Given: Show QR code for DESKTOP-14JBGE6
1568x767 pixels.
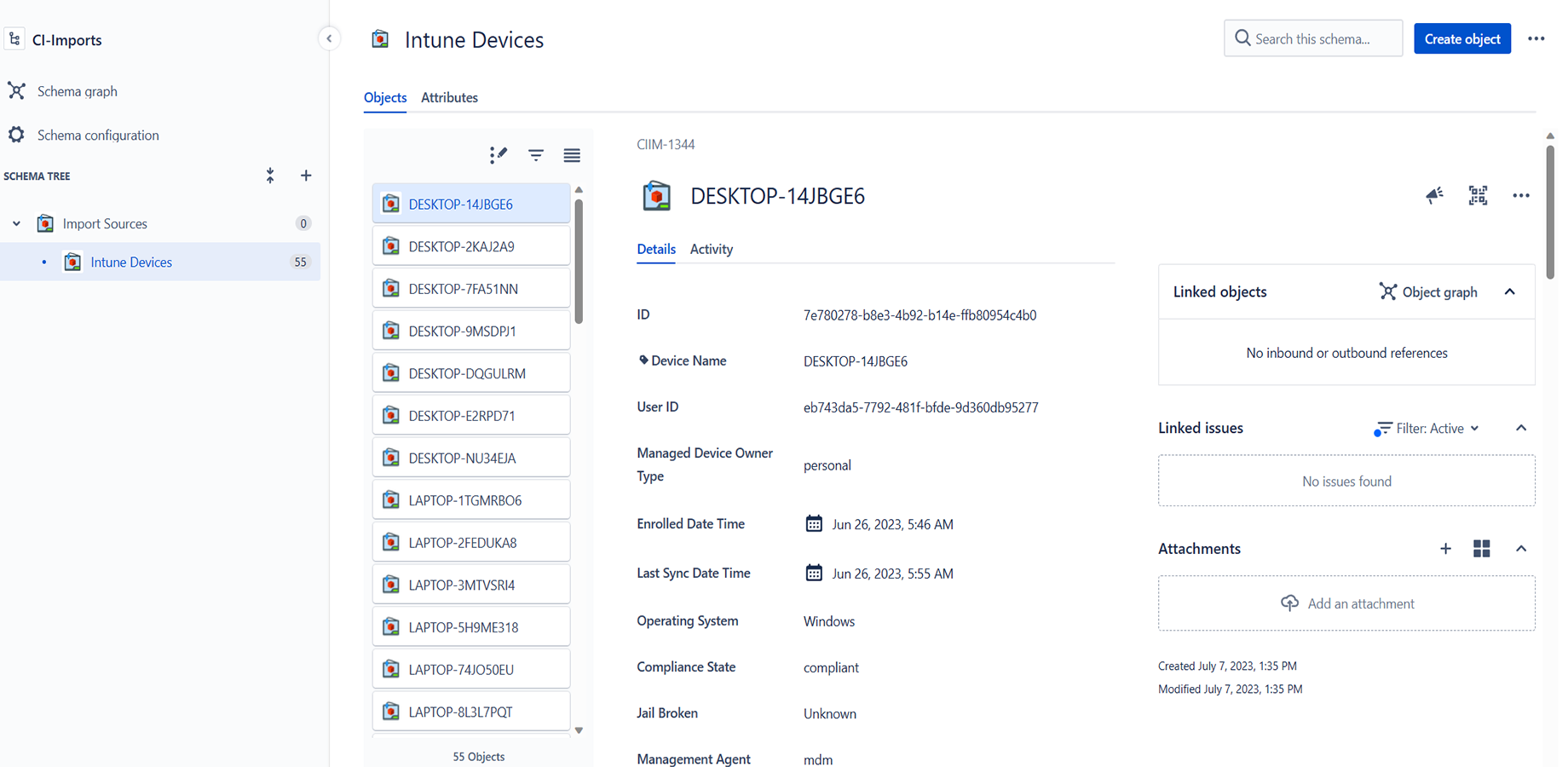Looking at the screenshot, I should click(x=1479, y=195).
